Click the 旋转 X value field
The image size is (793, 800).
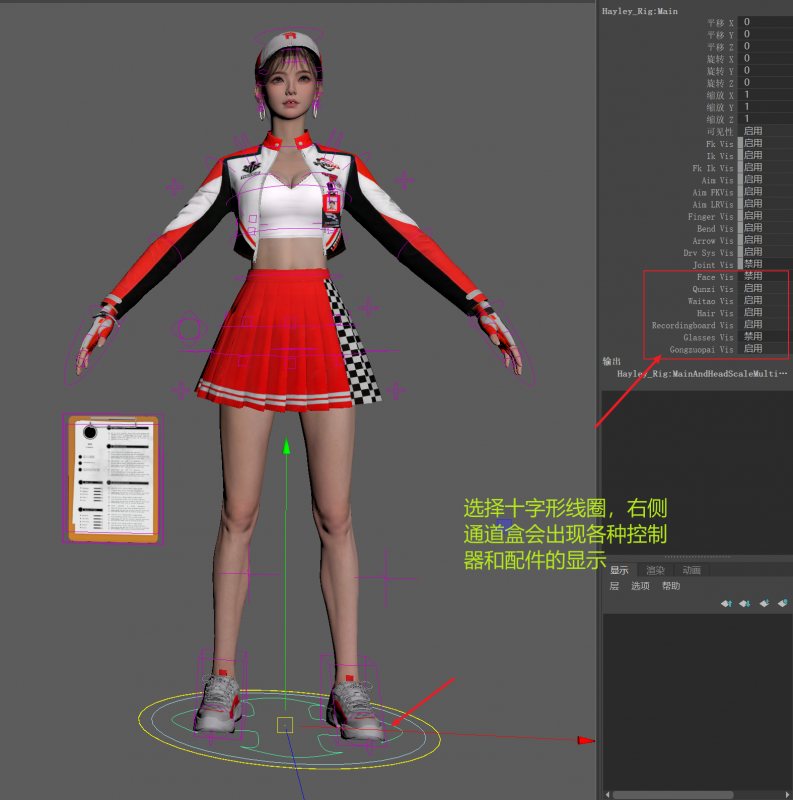click(x=765, y=58)
